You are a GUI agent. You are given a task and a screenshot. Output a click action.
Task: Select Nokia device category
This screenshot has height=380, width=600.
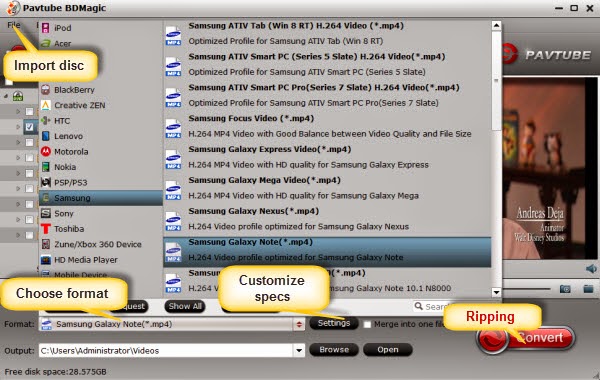coord(101,167)
